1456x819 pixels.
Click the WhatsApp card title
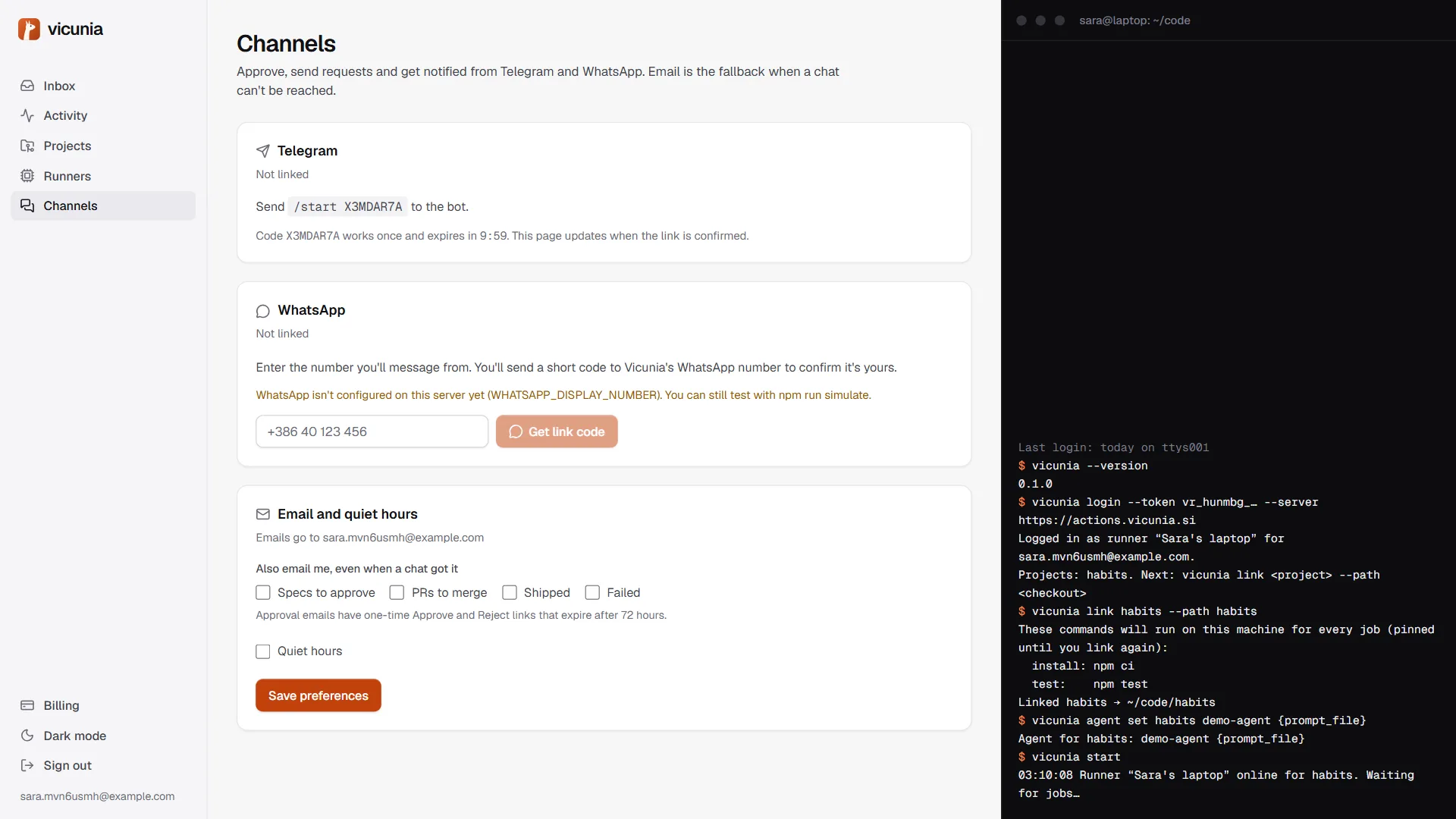click(x=312, y=310)
